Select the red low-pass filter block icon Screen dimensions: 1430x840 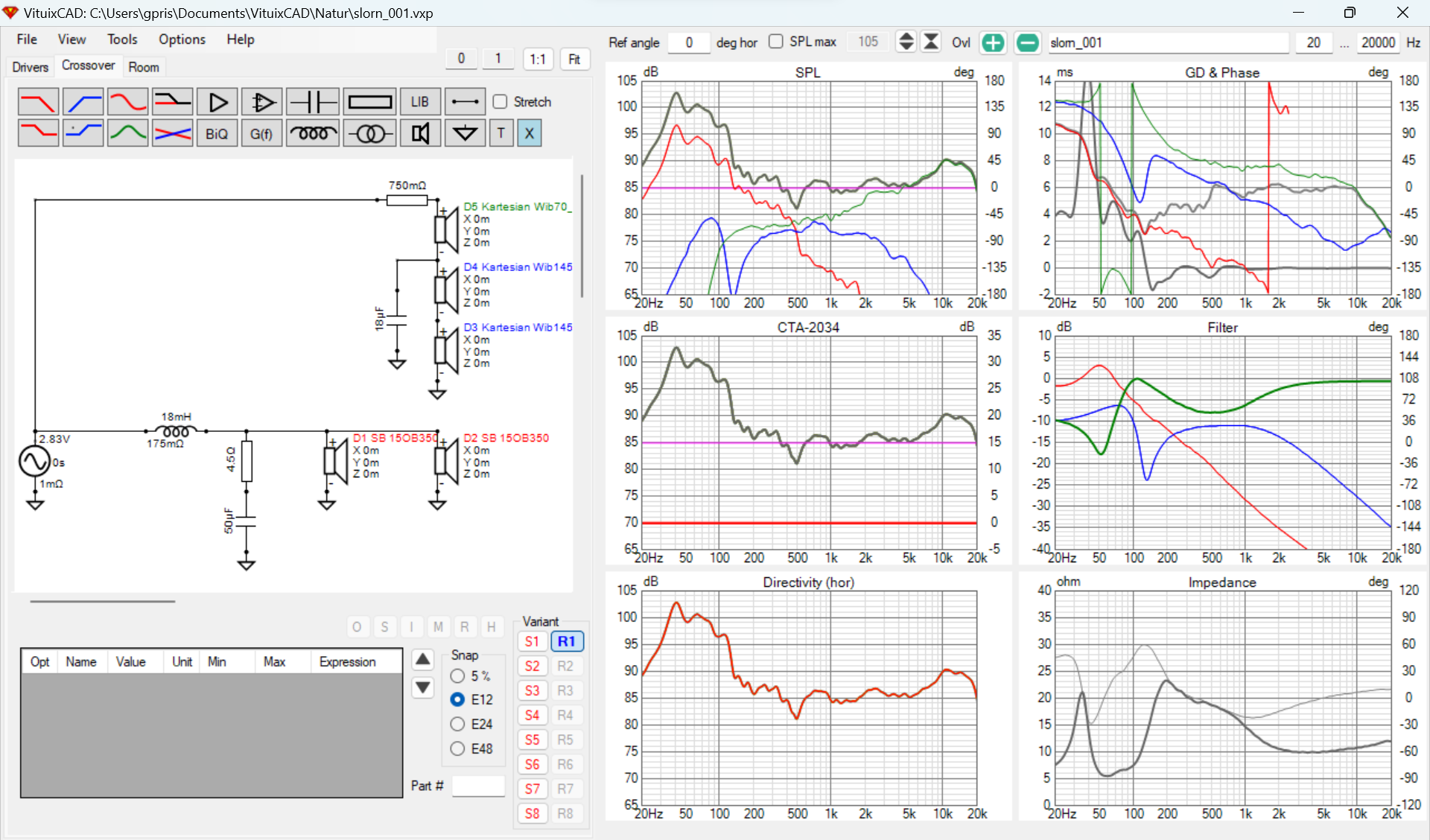coord(38,102)
